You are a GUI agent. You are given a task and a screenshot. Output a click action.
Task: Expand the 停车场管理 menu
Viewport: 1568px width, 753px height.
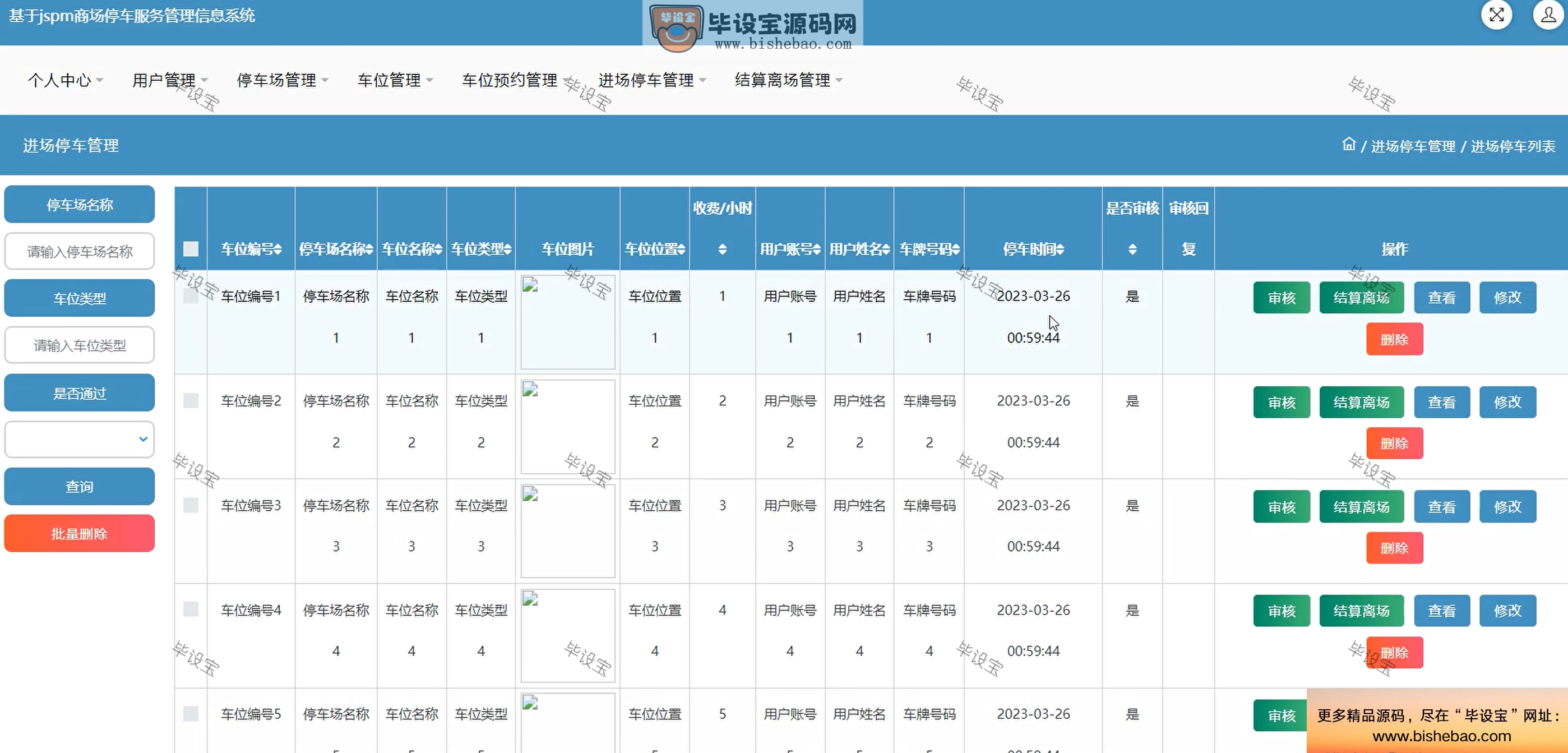tap(283, 80)
